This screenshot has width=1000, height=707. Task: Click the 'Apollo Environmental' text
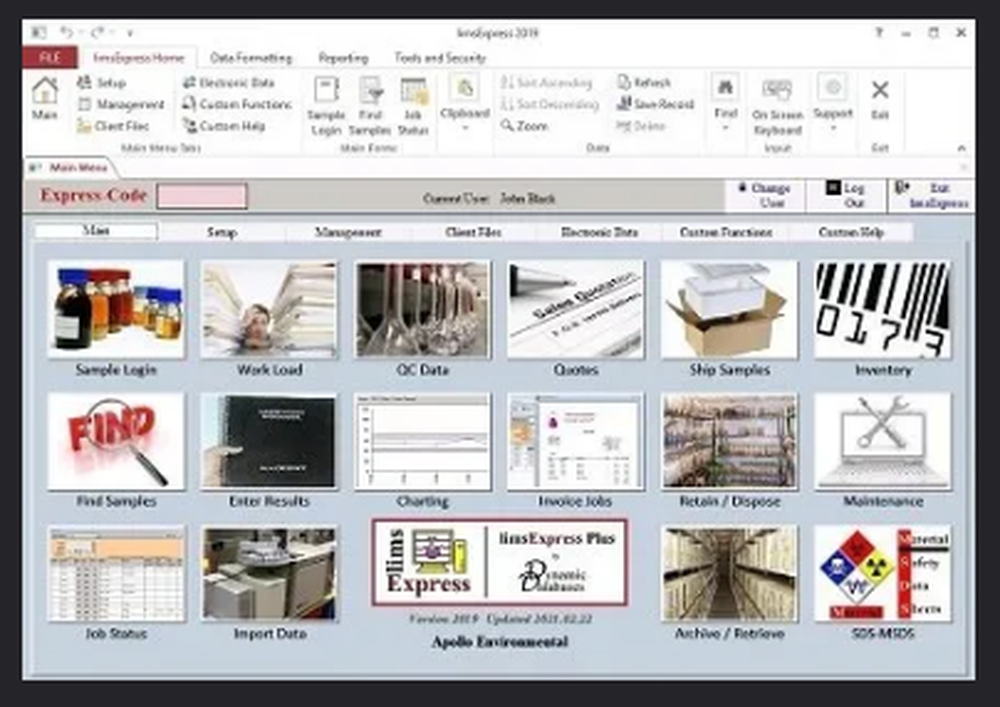click(499, 641)
